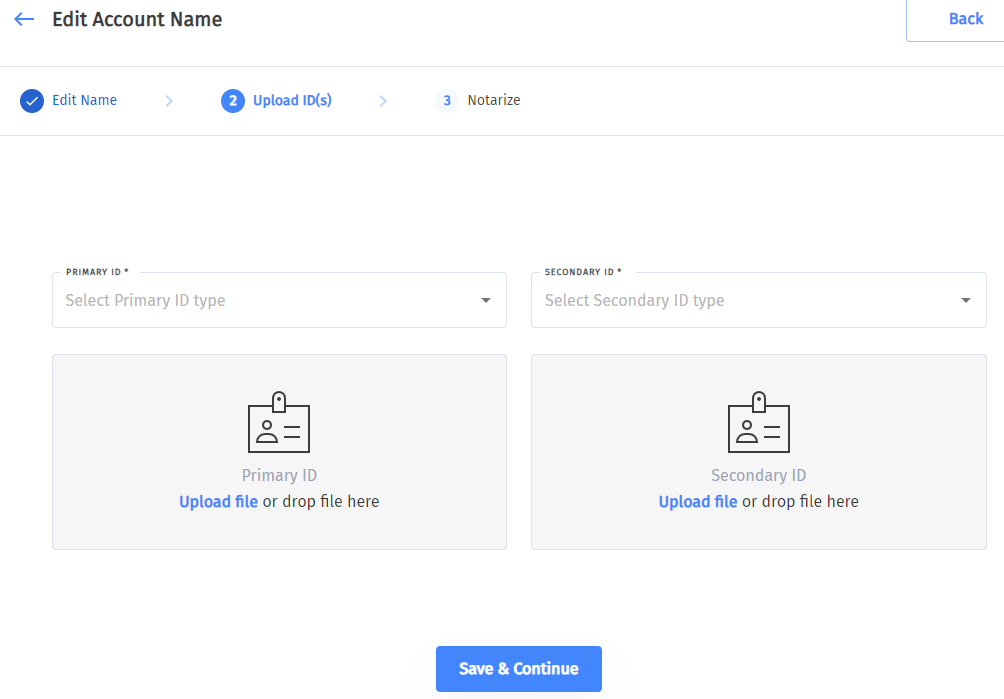The height and width of the screenshot is (699, 1004).
Task: Click the chevron between Edit Name and Upload ID(s)
Action: [169, 101]
